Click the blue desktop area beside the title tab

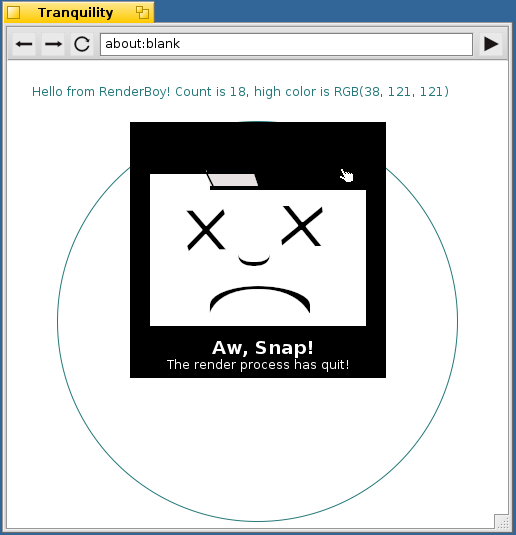(x=333, y=12)
